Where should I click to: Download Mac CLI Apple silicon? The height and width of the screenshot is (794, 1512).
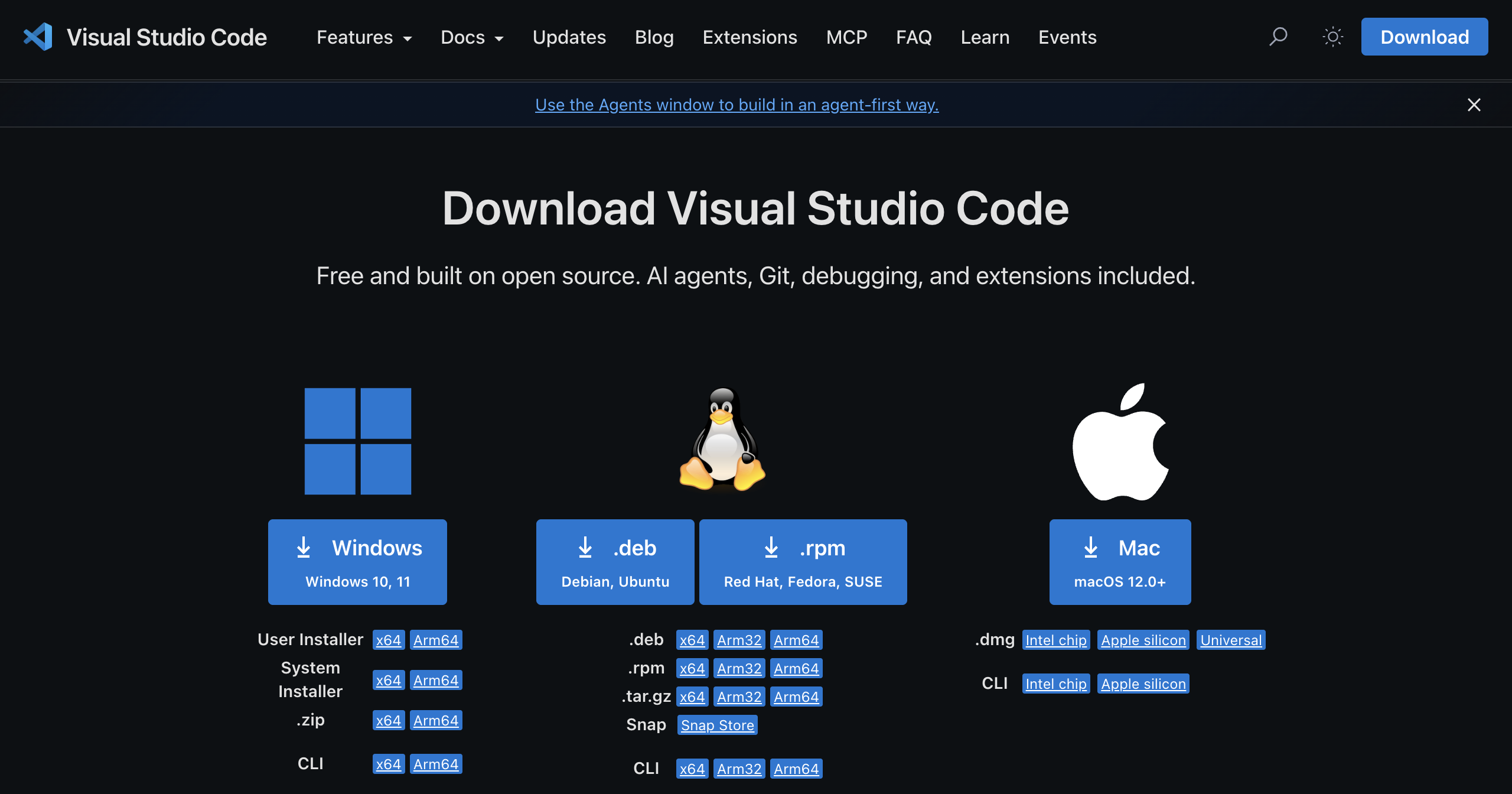1143,684
